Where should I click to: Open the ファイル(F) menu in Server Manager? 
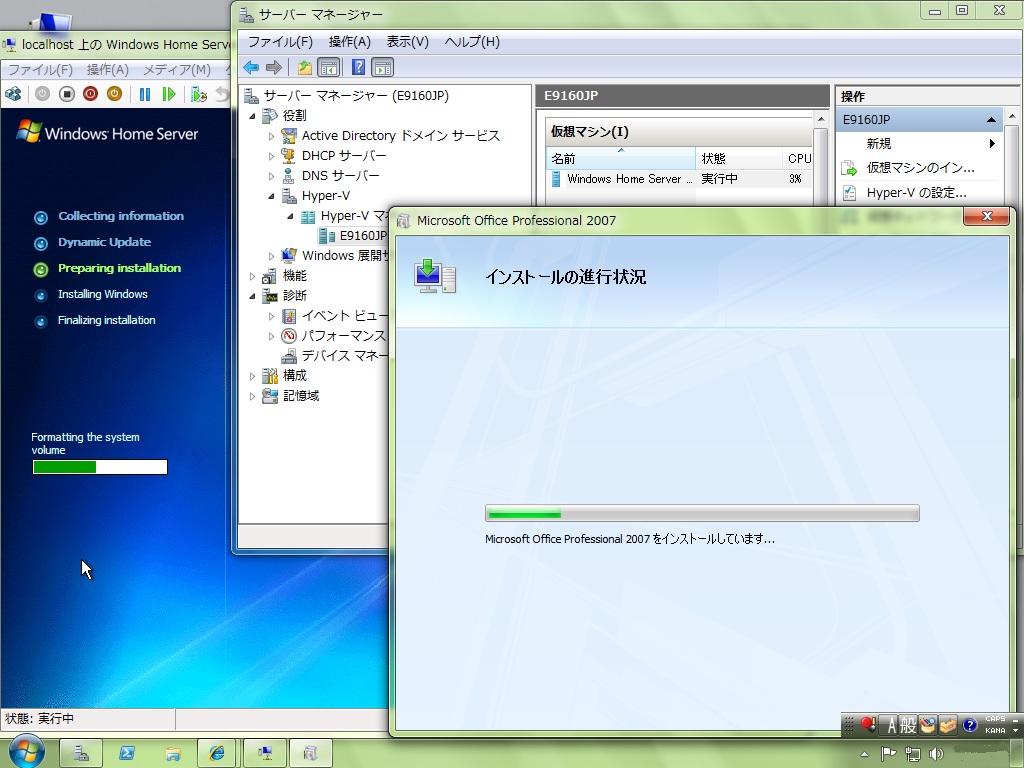(280, 42)
